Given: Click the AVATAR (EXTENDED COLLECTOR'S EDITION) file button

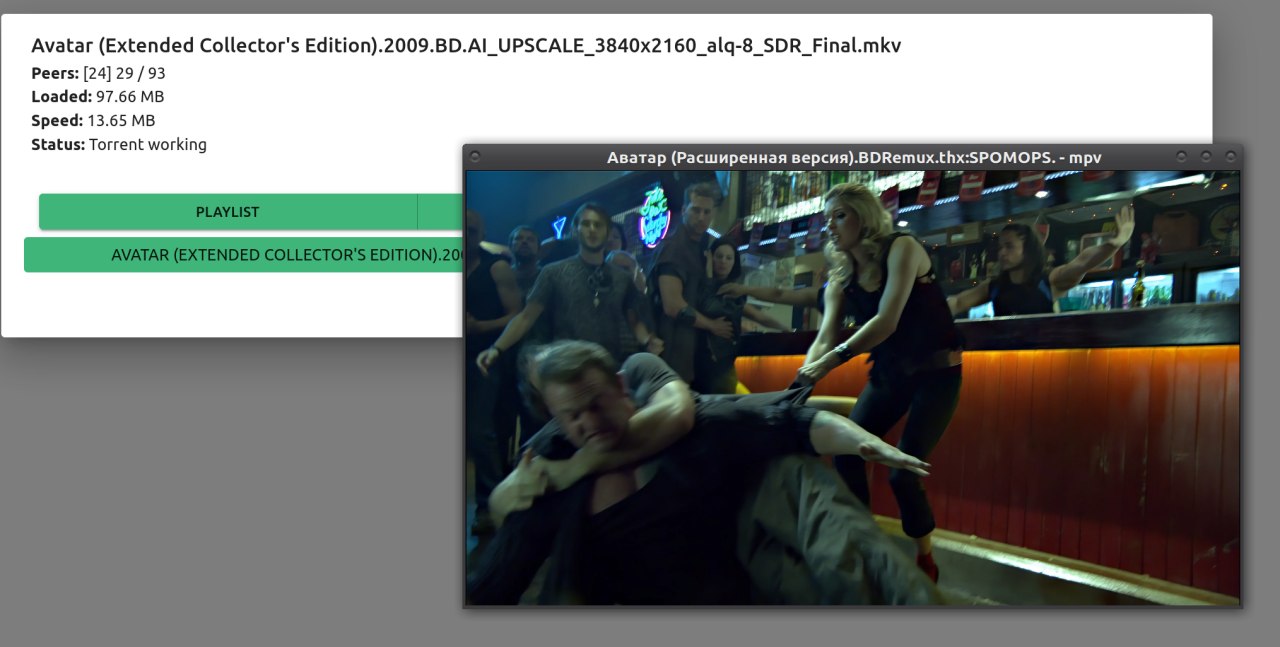Looking at the screenshot, I should pos(243,255).
